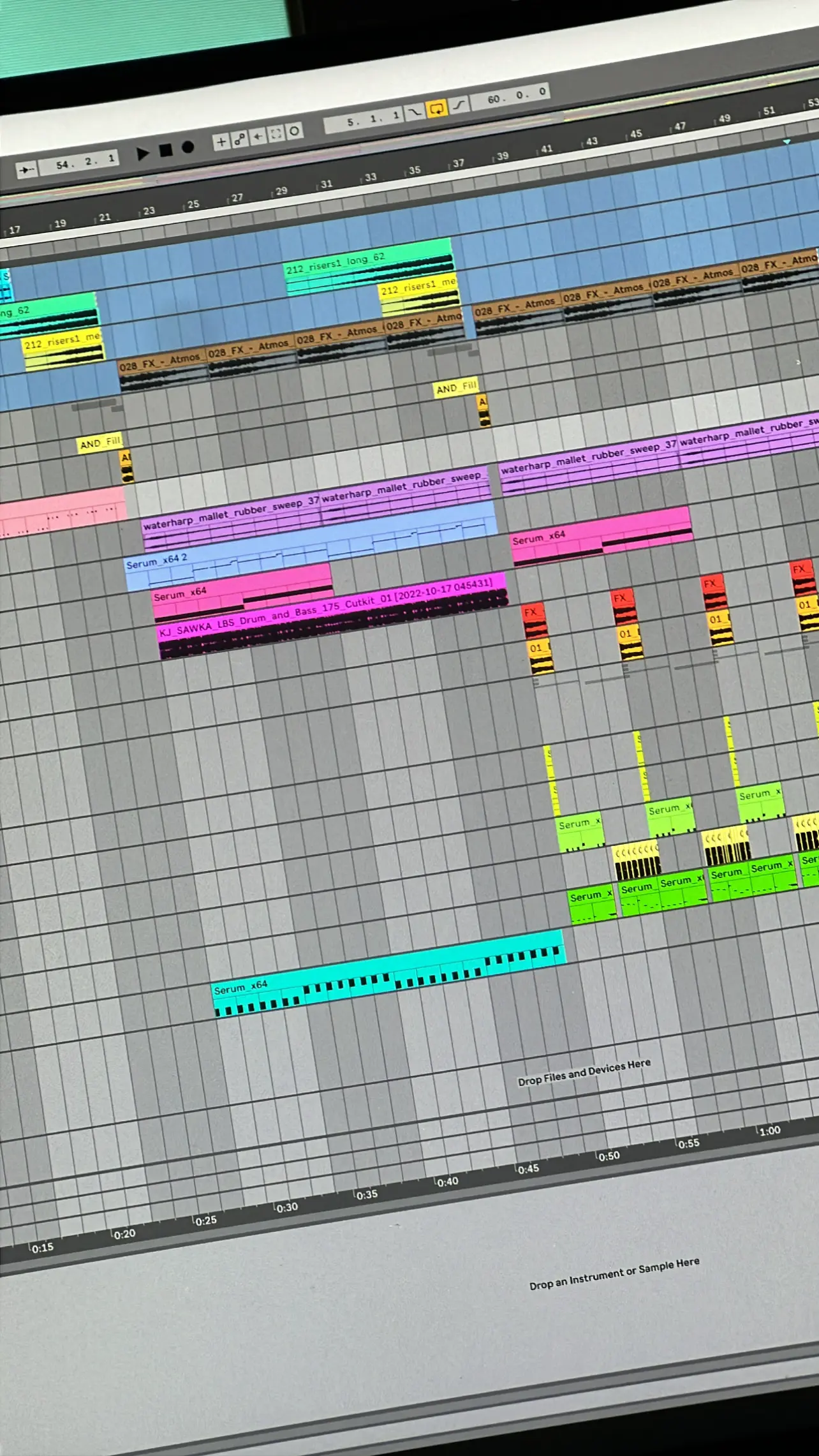The height and width of the screenshot is (1456, 819).
Task: Arm the Arrangement Record circle button
Action: click(x=188, y=147)
